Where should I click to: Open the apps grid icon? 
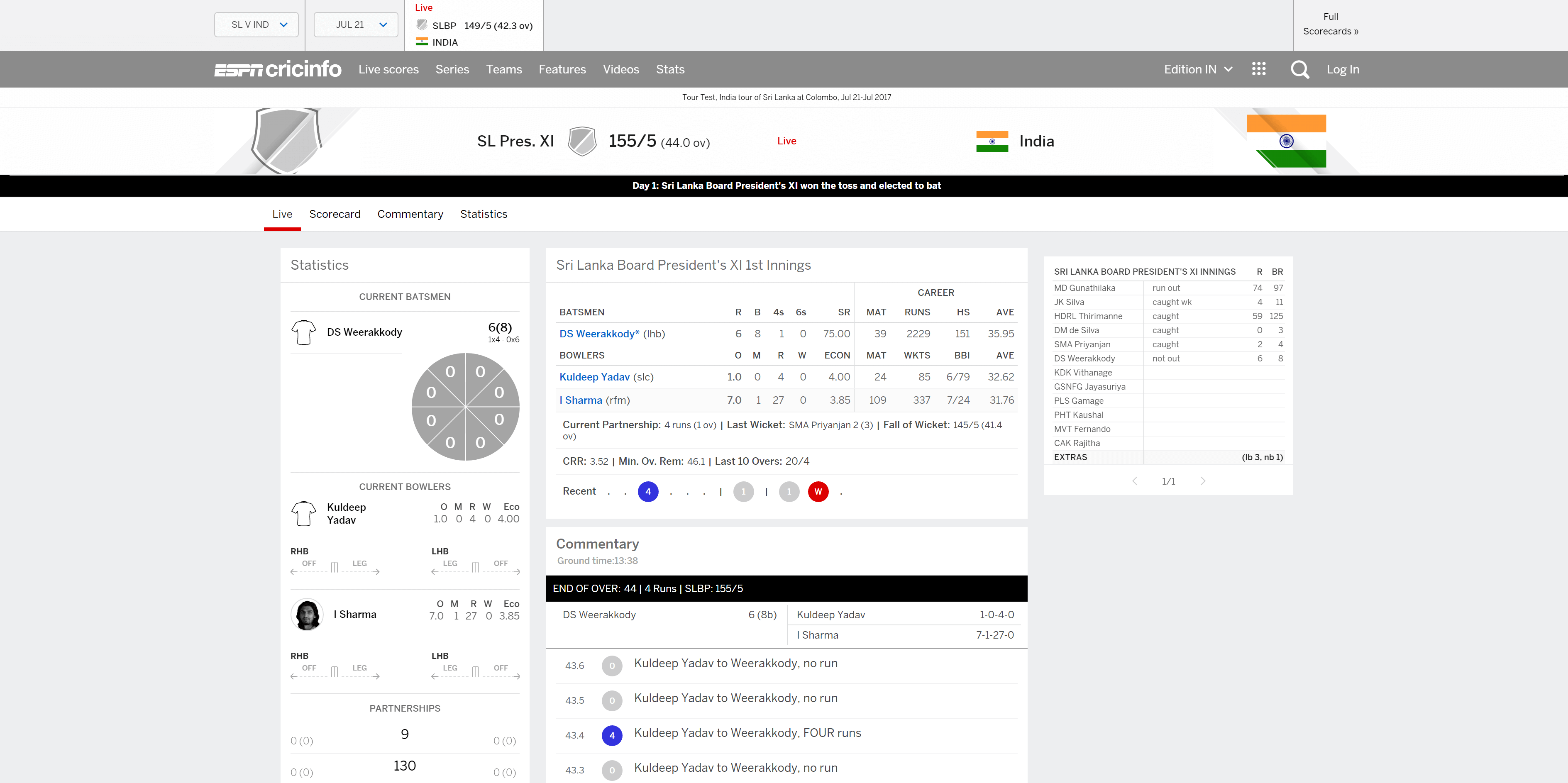[1259, 69]
